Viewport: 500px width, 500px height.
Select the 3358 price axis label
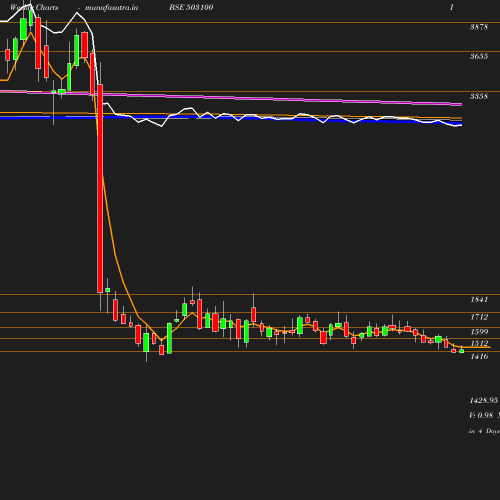click(479, 96)
